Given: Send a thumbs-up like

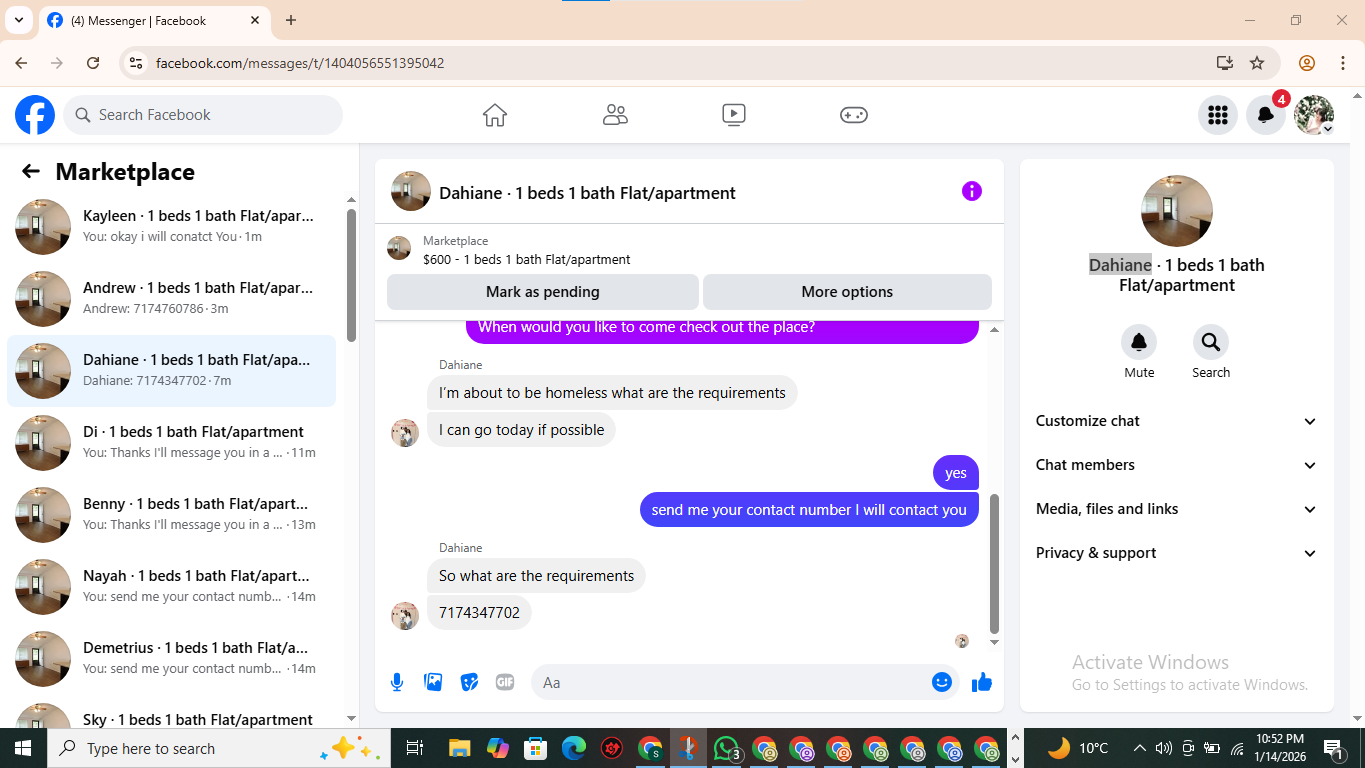Looking at the screenshot, I should pos(982,682).
